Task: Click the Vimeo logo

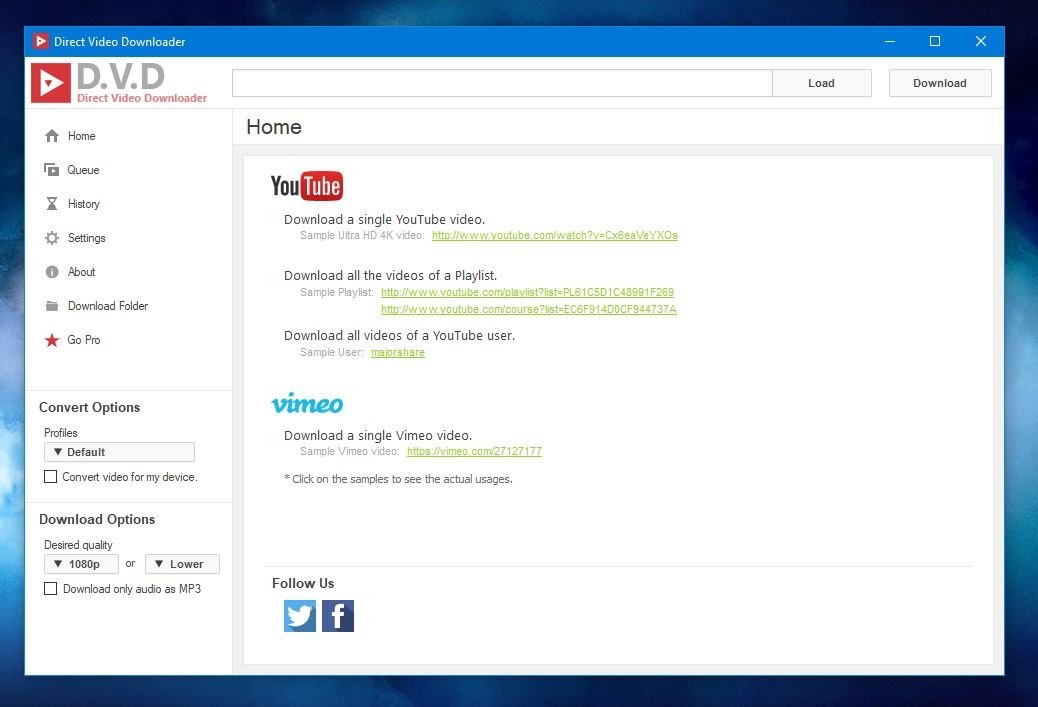Action: [307, 403]
